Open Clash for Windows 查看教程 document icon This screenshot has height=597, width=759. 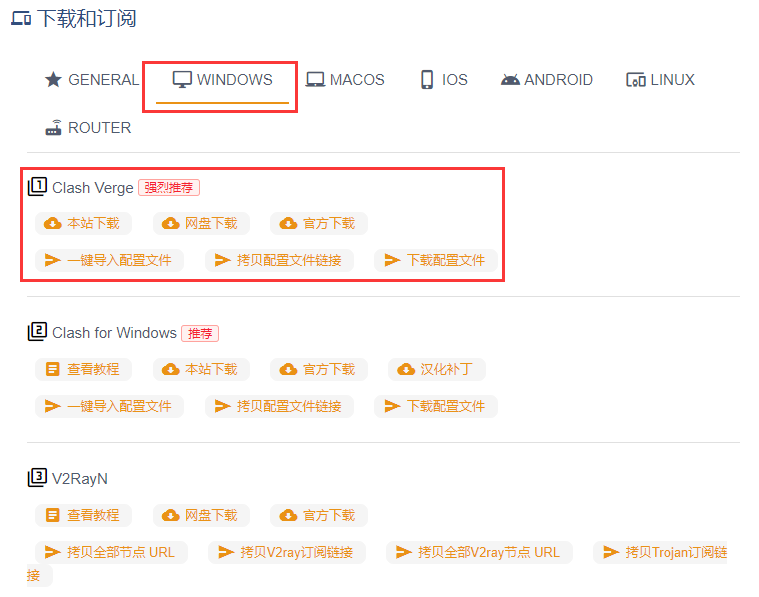52,369
